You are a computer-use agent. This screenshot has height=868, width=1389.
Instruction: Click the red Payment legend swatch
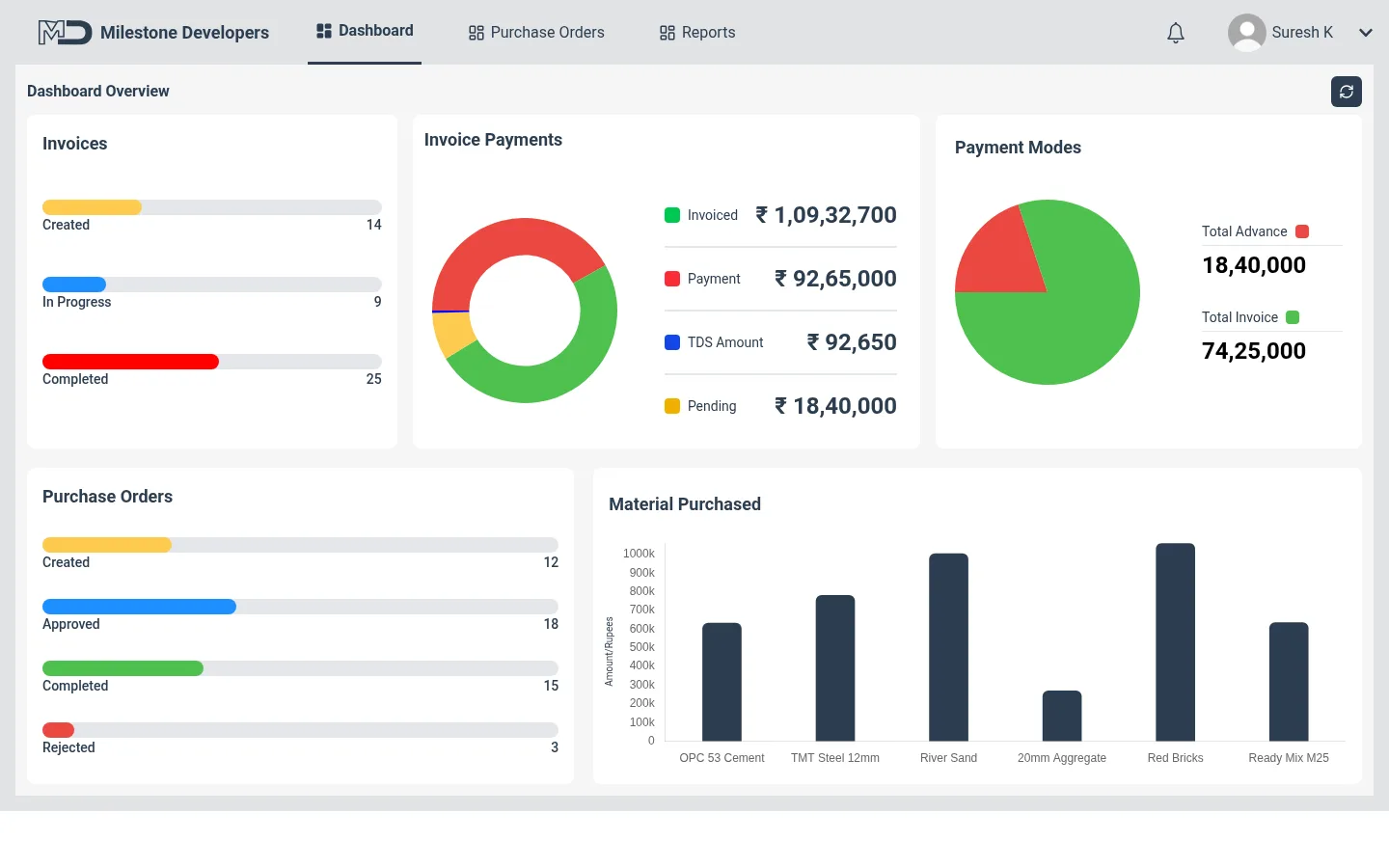pos(672,279)
